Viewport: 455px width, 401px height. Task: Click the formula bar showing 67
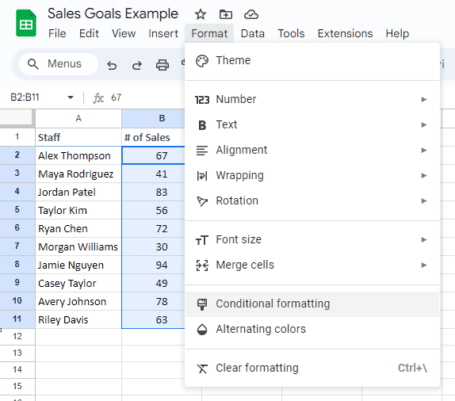pyautogui.click(x=116, y=98)
